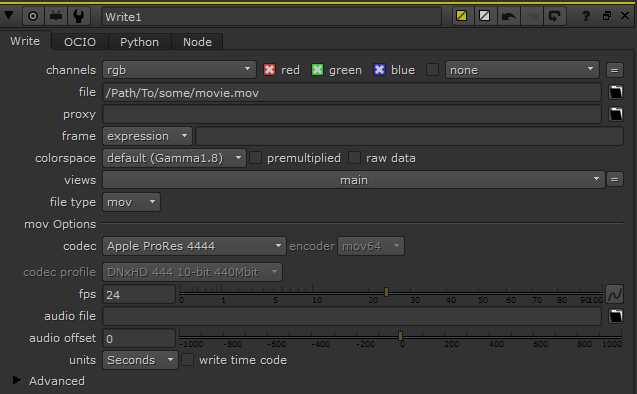Browse for audio file with folder icon
637x394 pixels.
coord(616,316)
